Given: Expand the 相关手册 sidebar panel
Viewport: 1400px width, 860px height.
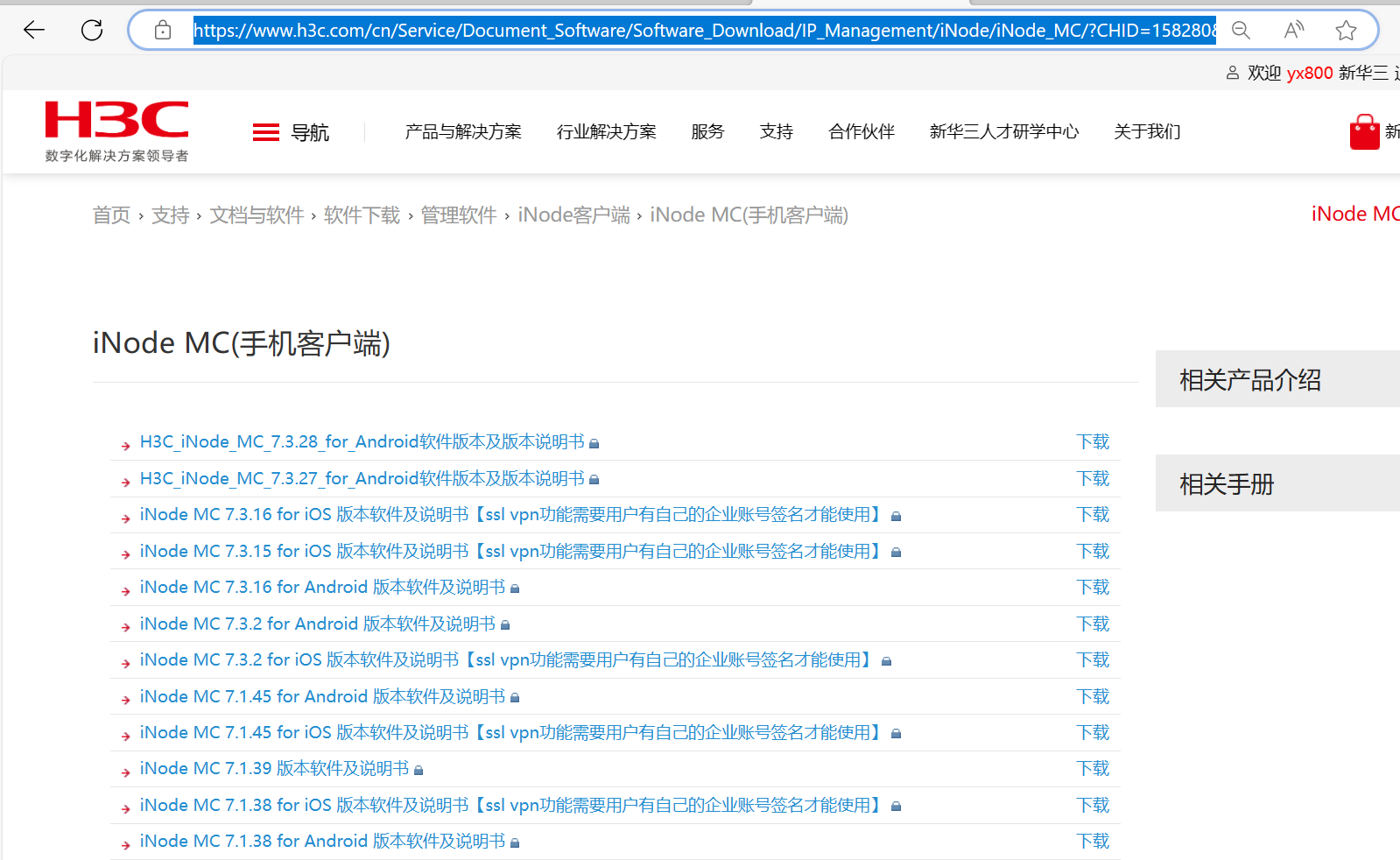Looking at the screenshot, I should coord(1277,483).
